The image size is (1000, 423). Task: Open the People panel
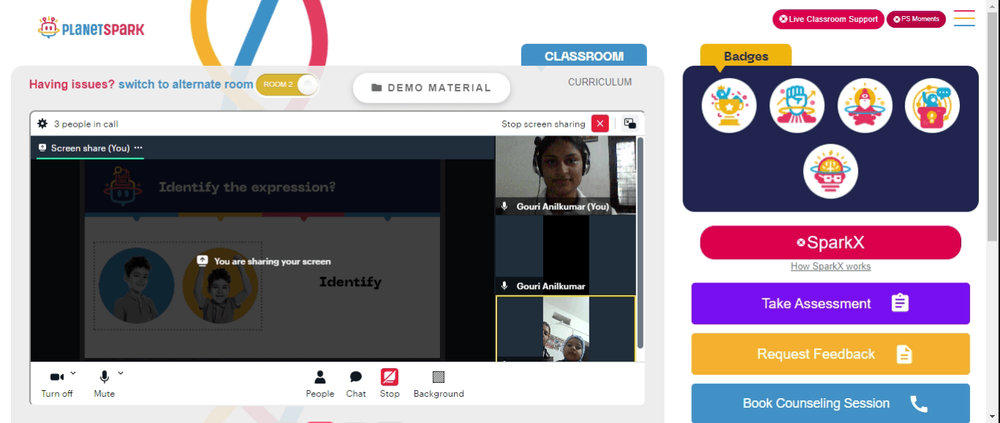coord(320,384)
